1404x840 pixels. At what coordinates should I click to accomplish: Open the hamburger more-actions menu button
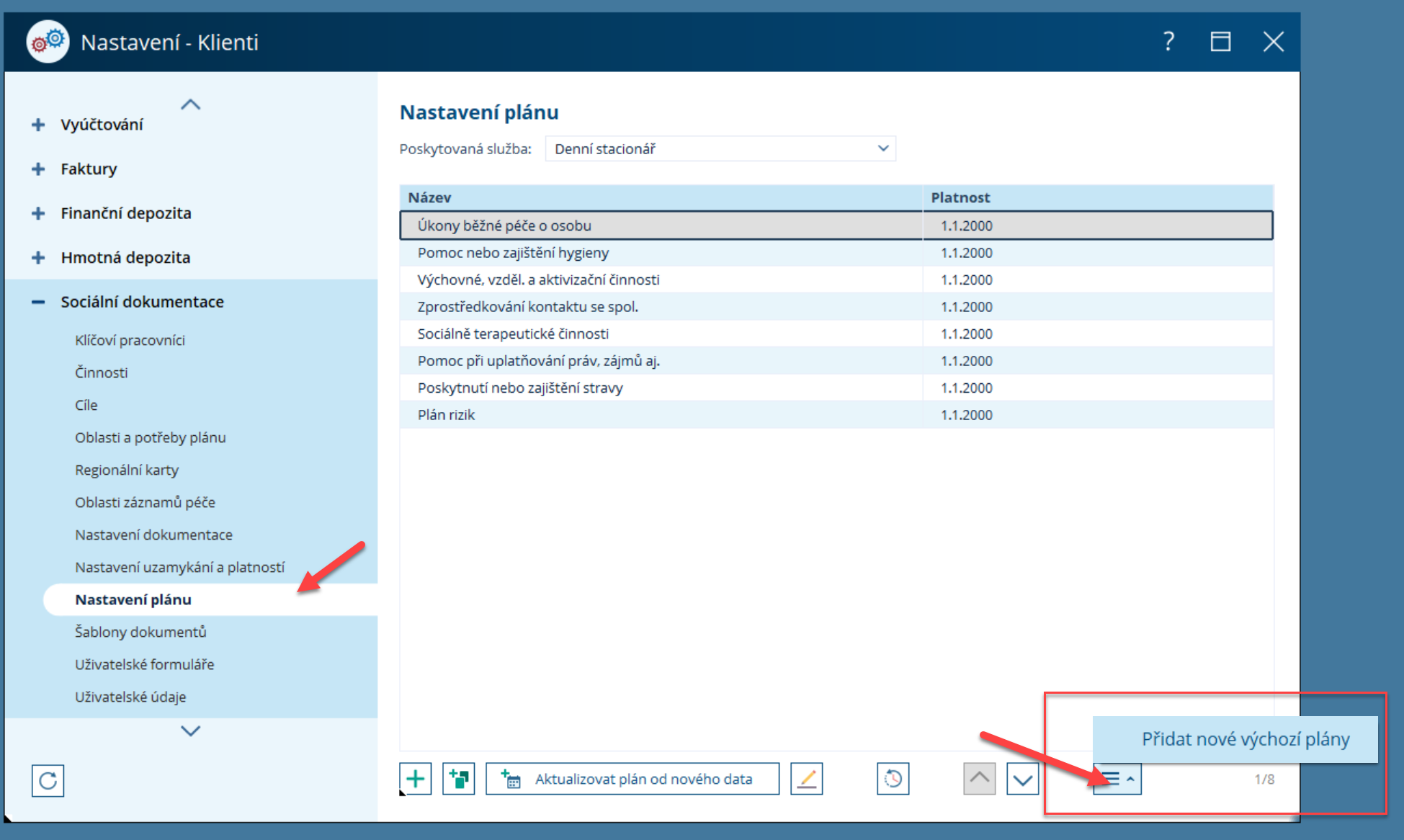(x=1117, y=779)
